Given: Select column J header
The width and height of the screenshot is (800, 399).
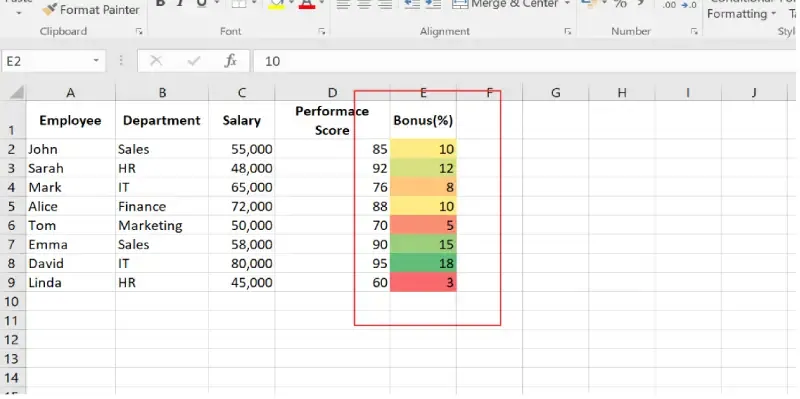Looking at the screenshot, I should click(x=754, y=93).
